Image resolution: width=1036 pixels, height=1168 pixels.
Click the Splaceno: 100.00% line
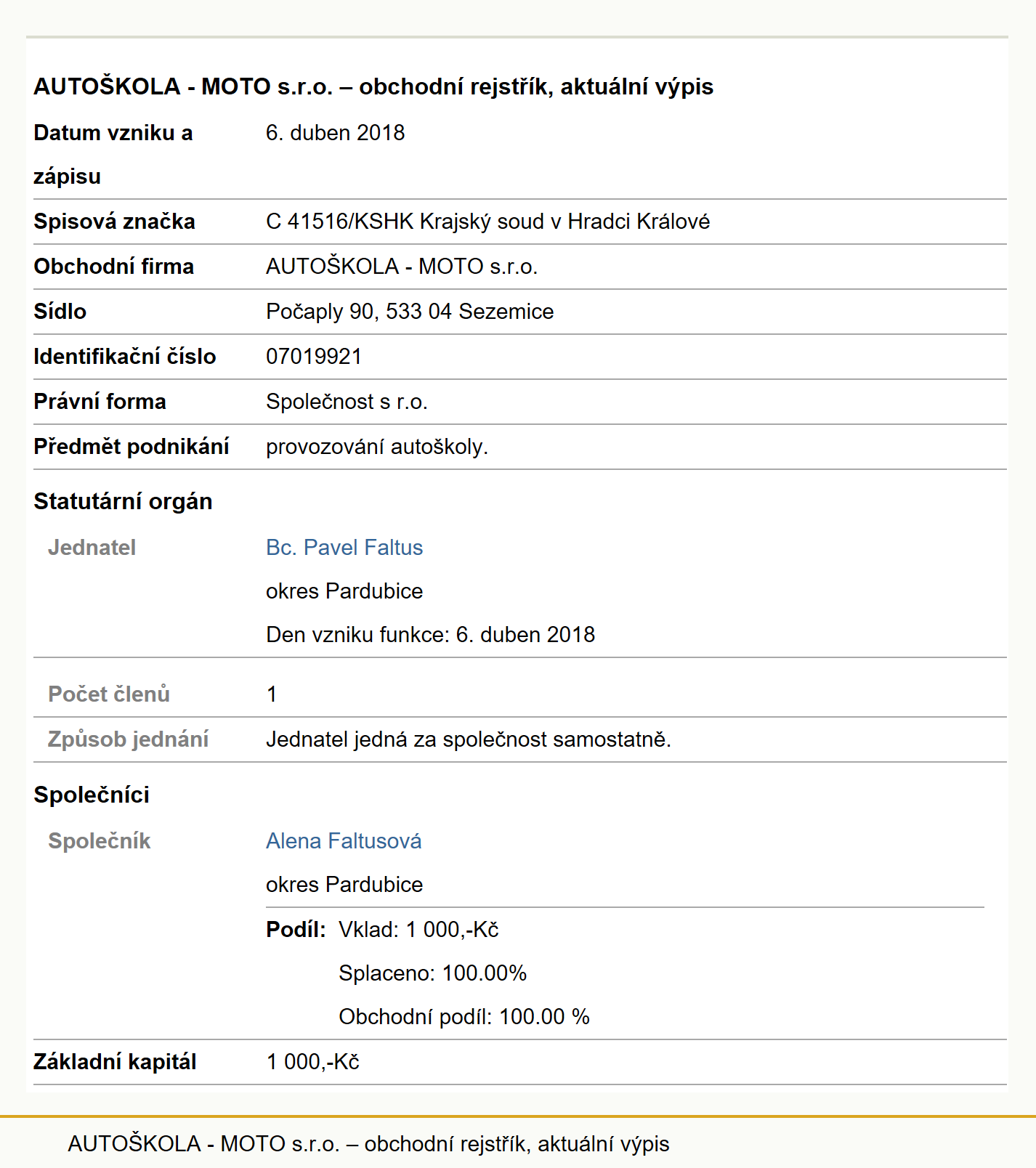tap(432, 973)
